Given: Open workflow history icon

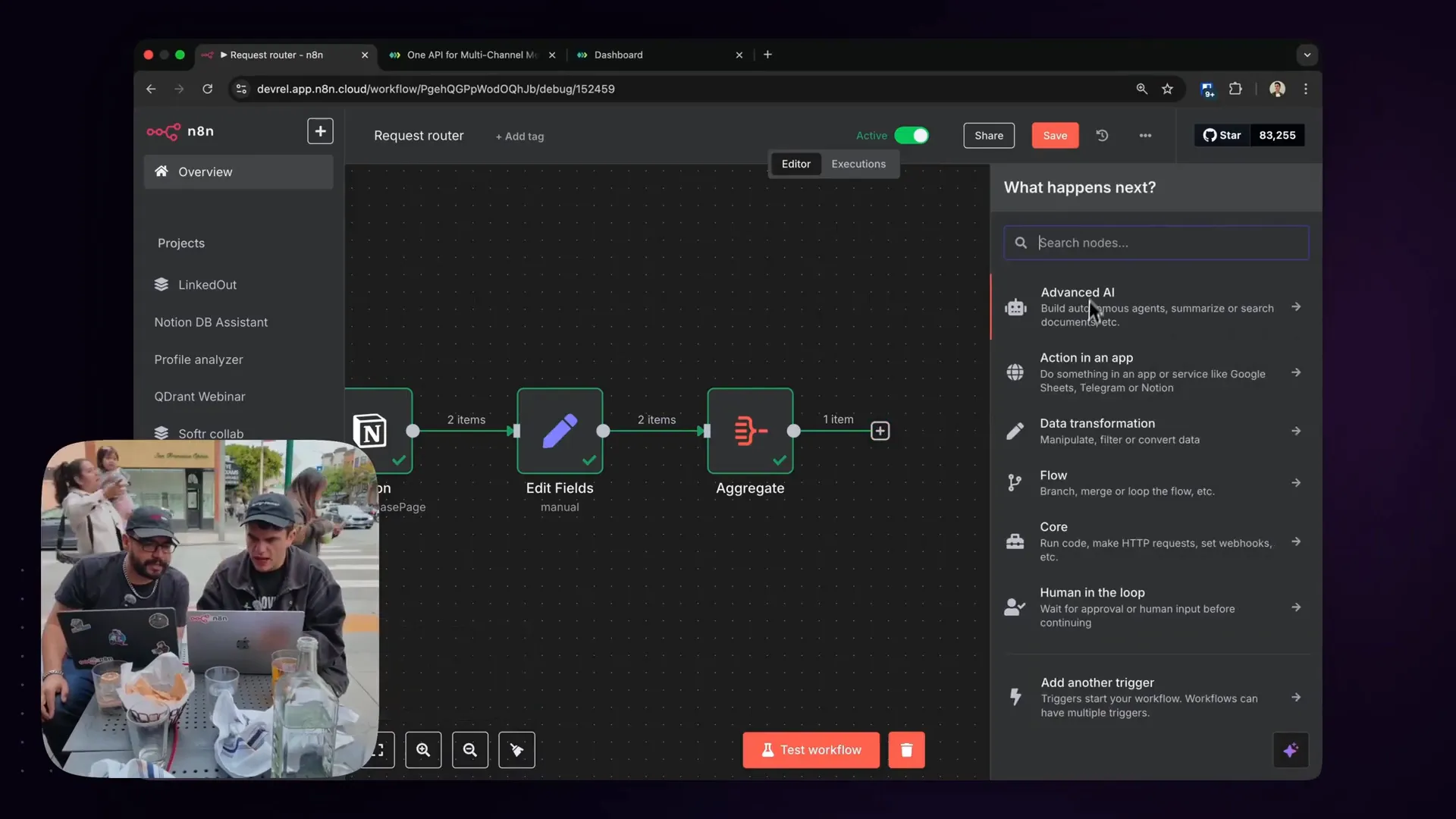Looking at the screenshot, I should click(x=1103, y=136).
